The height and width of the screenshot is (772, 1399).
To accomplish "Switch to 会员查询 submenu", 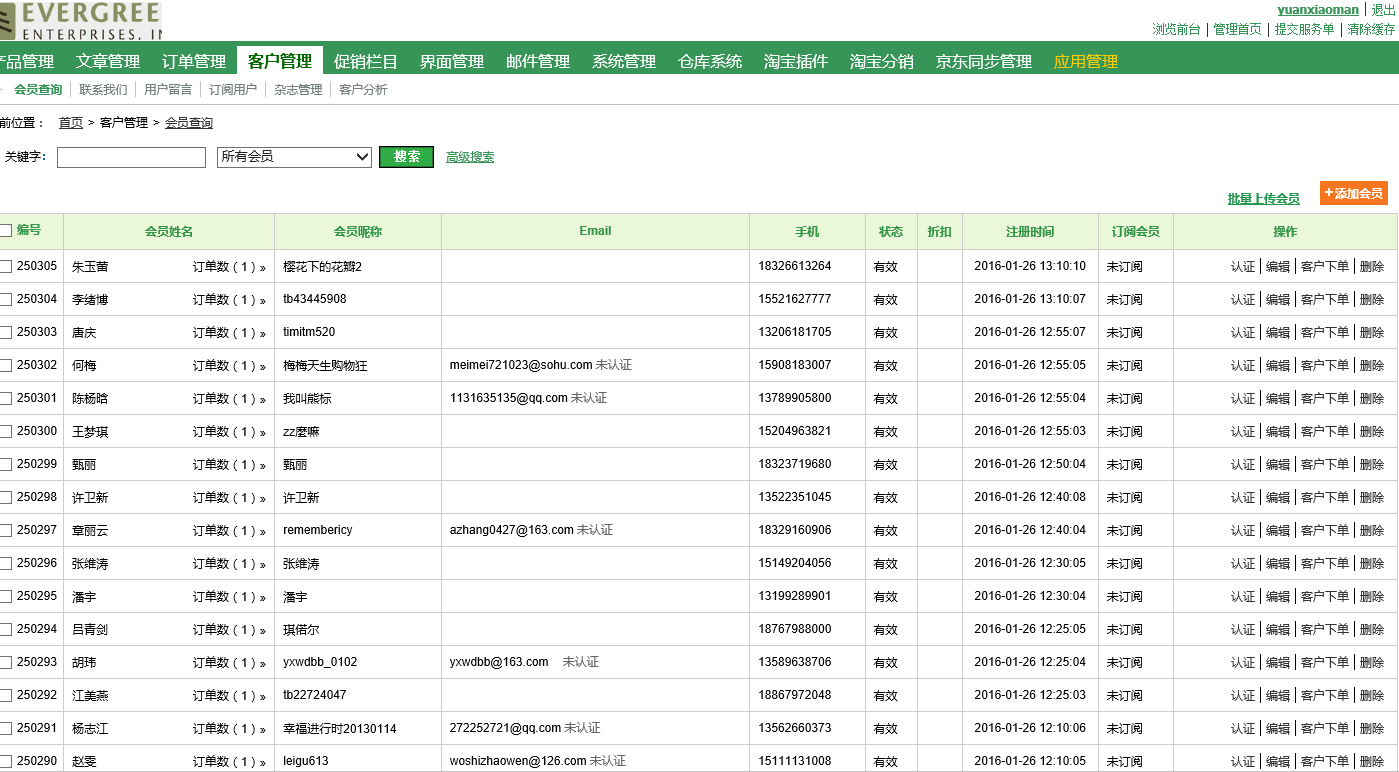I will (38, 90).
